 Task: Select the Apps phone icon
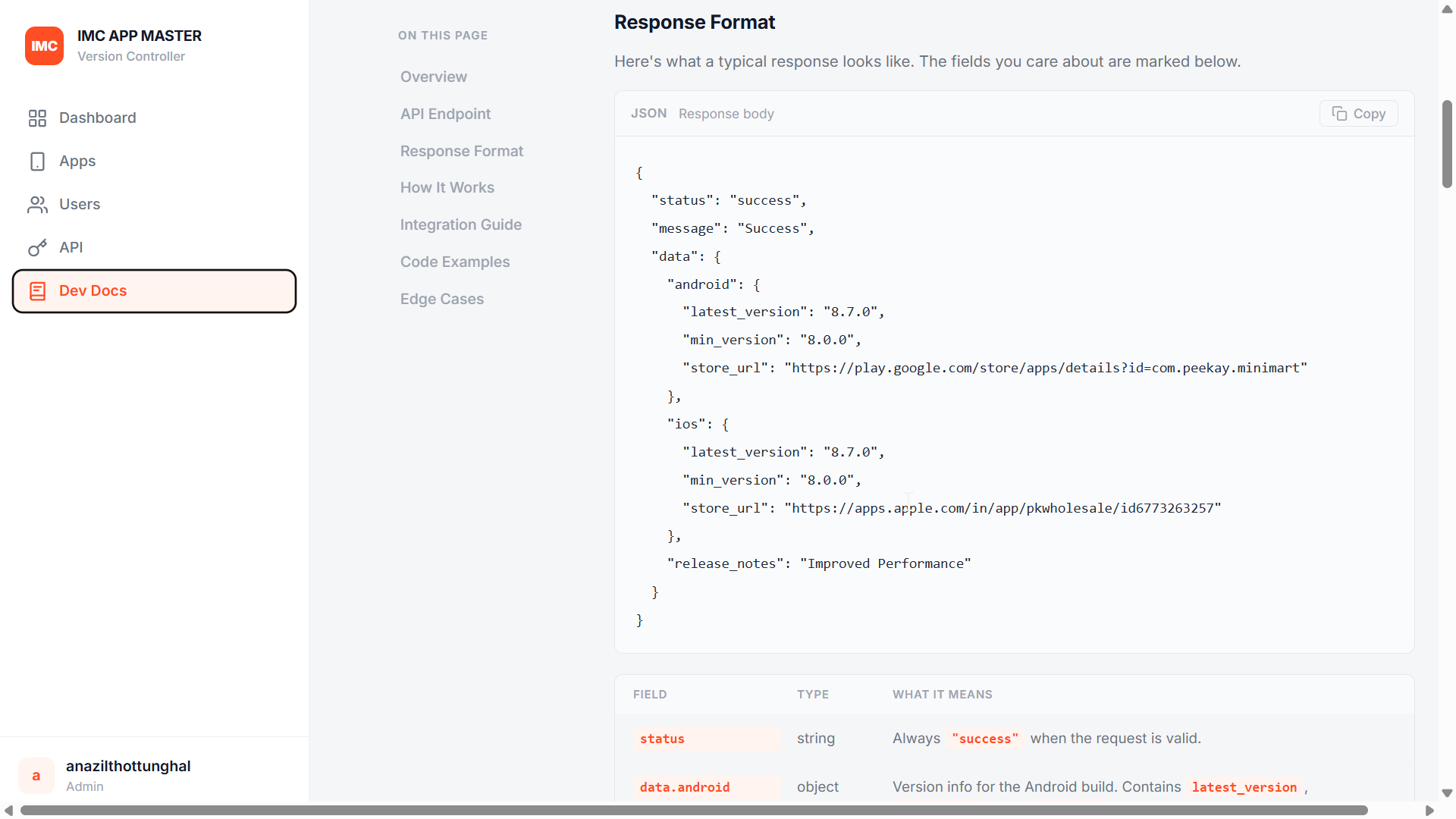pyautogui.click(x=37, y=161)
